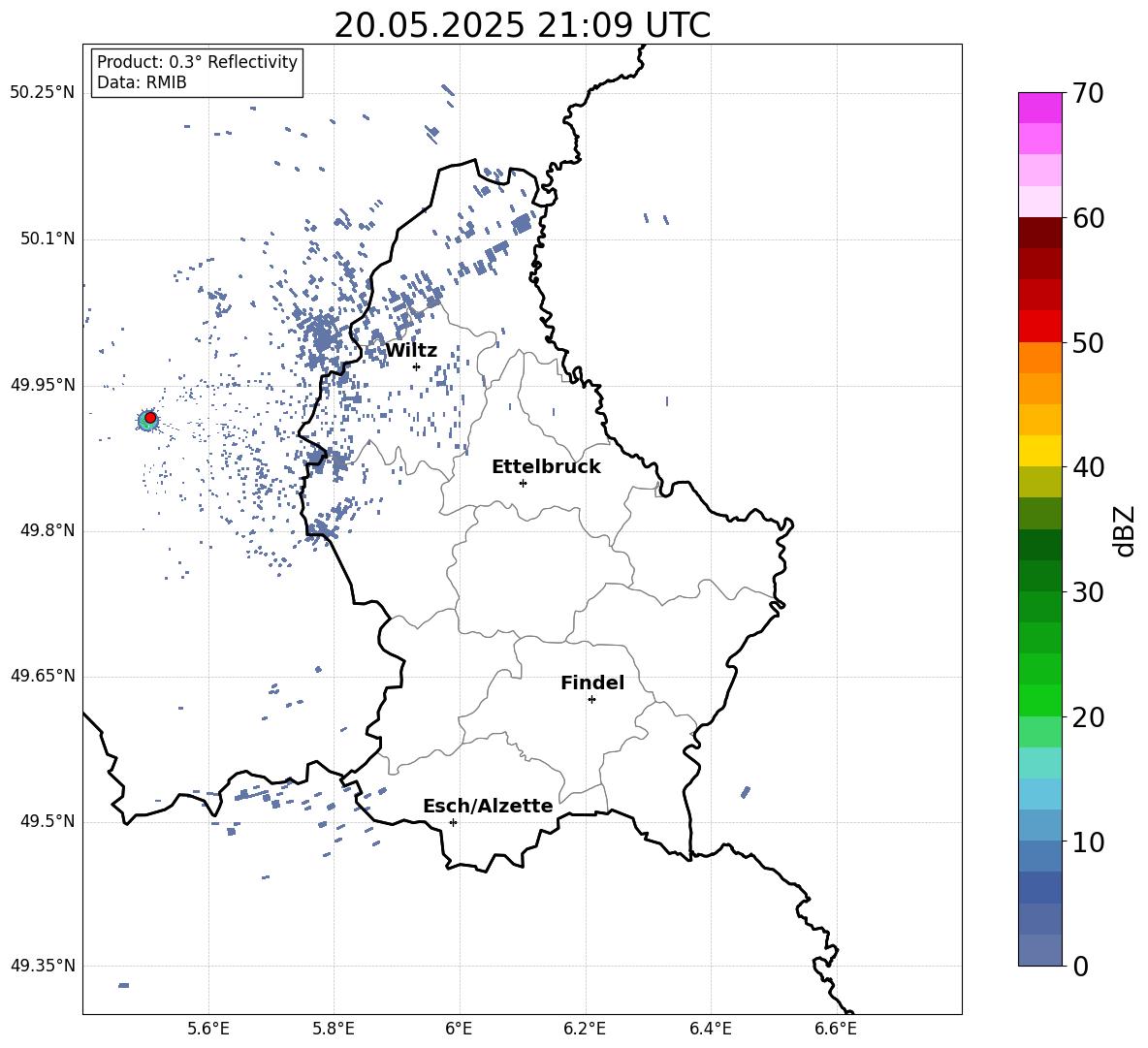Click the Wiltz city label
This screenshot has height=1048, width=1148.
[411, 351]
